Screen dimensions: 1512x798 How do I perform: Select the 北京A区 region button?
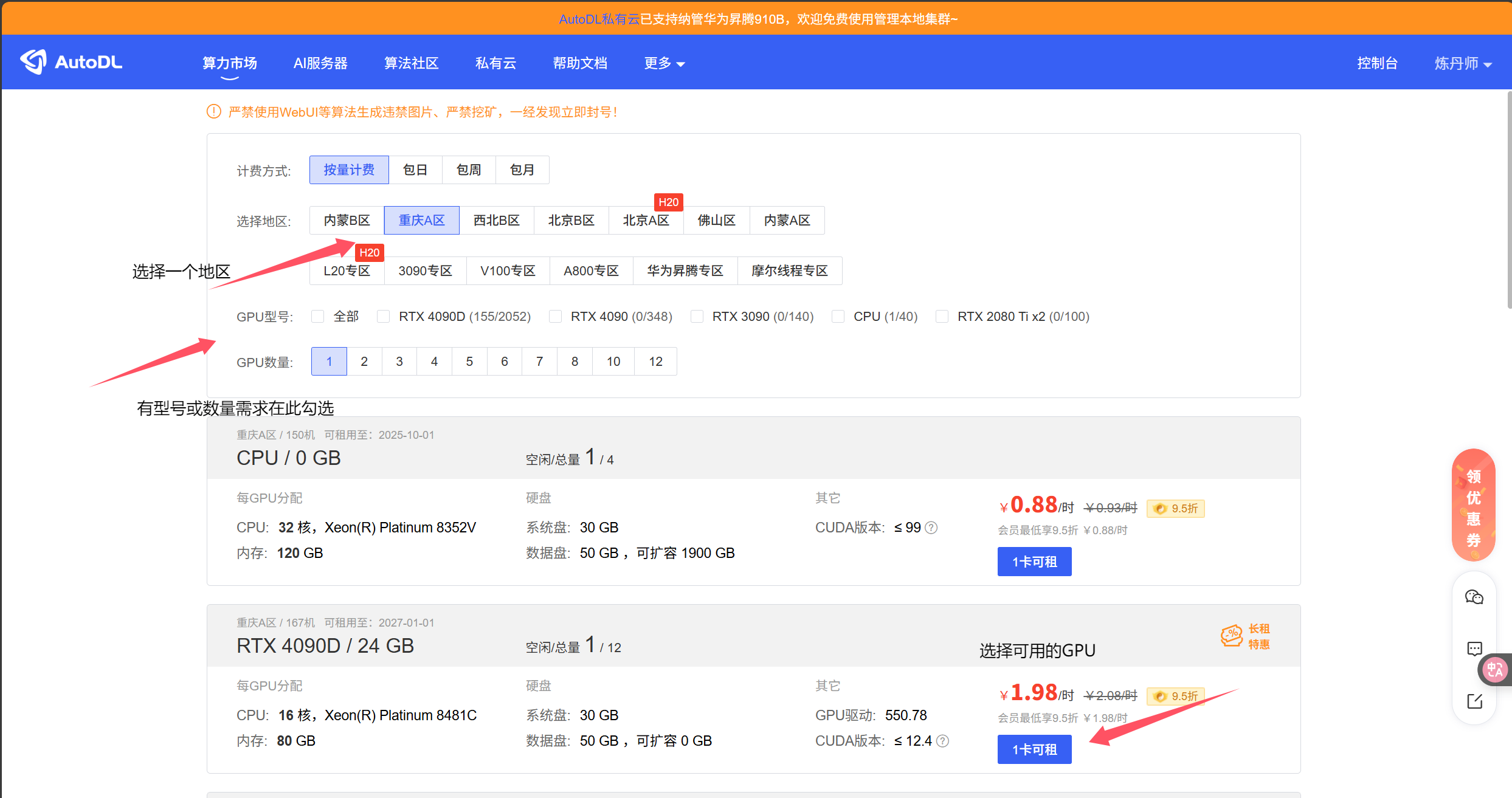point(646,221)
